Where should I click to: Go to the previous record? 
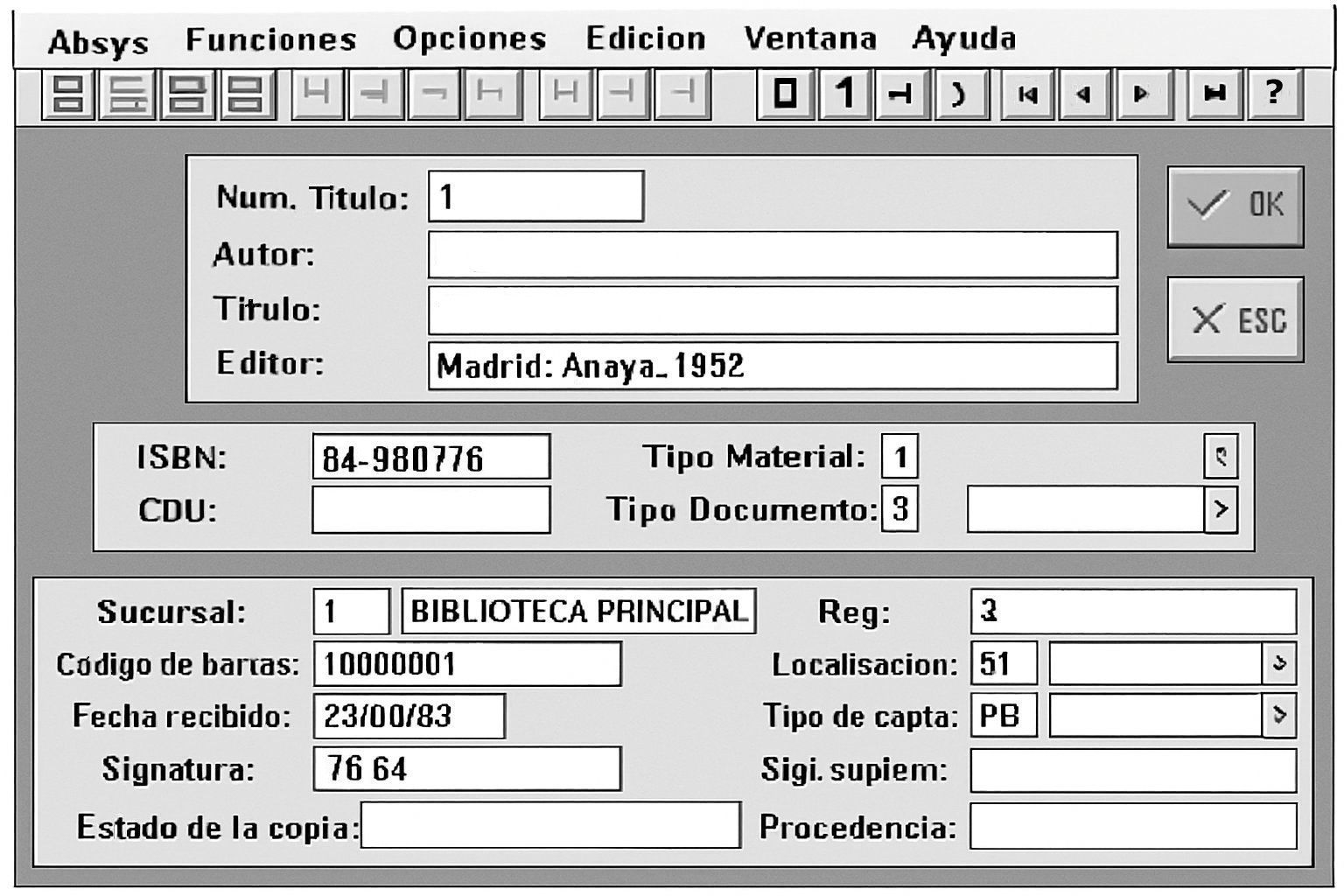point(1085,93)
